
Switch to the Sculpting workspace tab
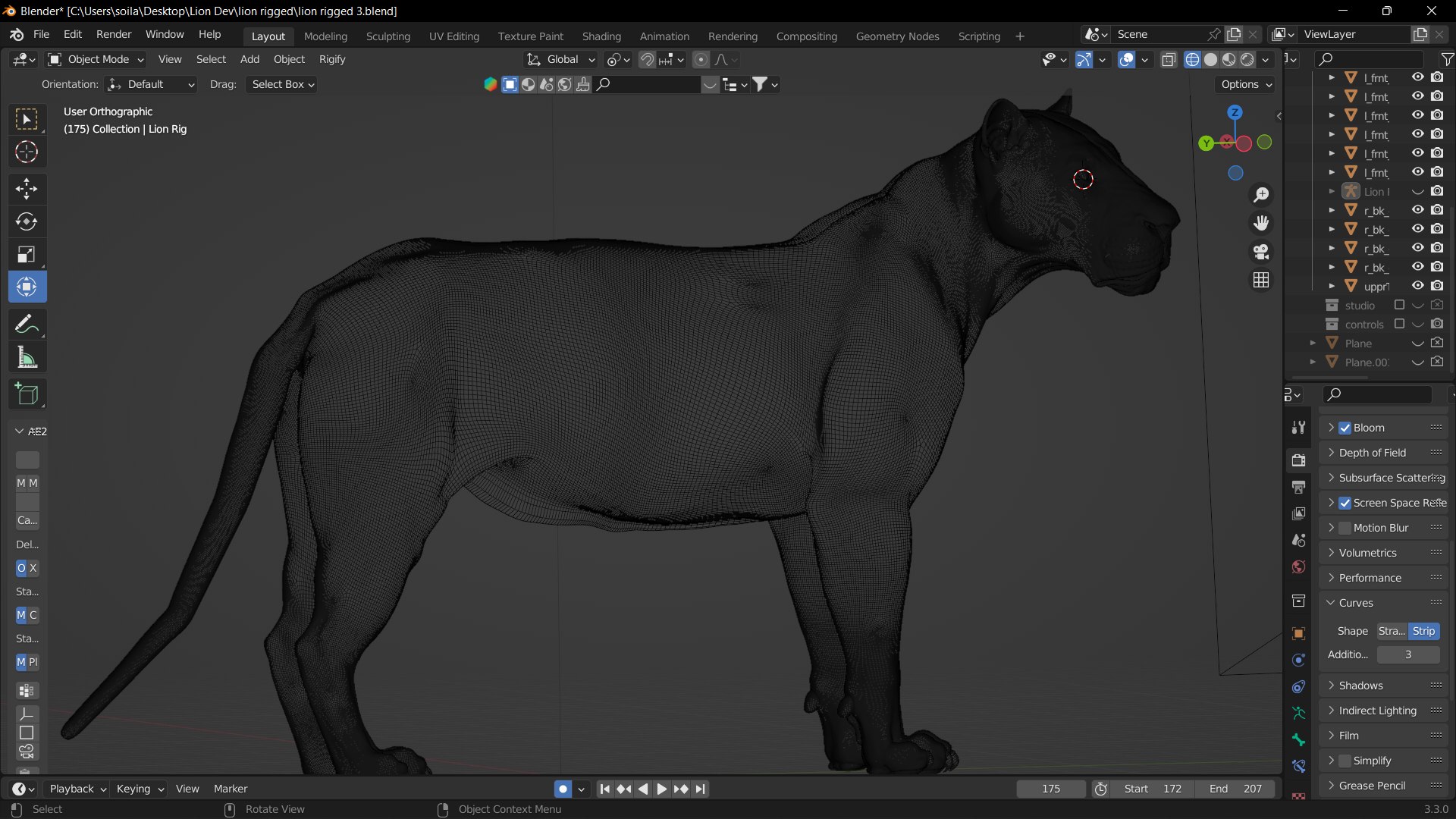388,36
